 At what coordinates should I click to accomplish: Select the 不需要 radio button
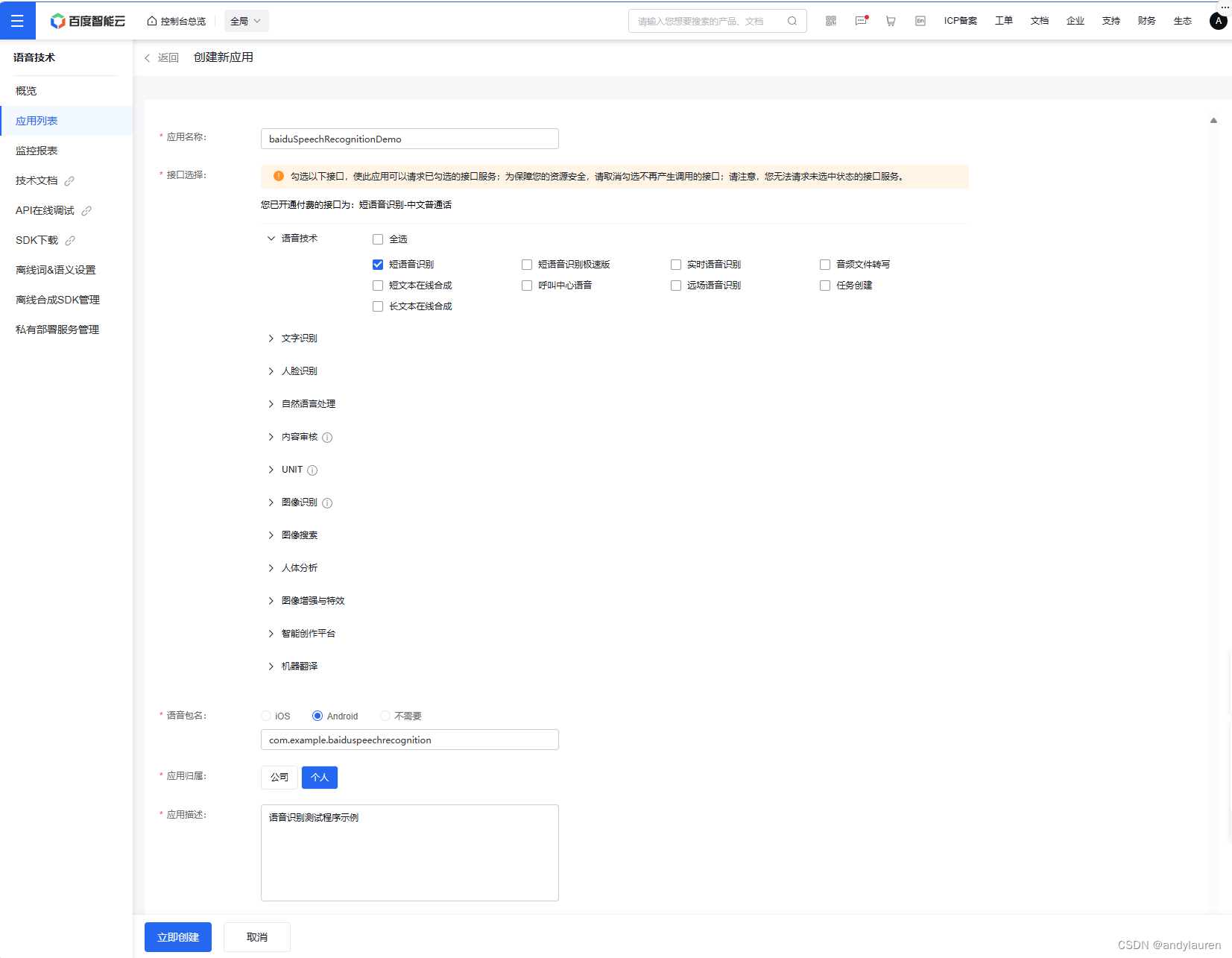pyautogui.click(x=385, y=716)
